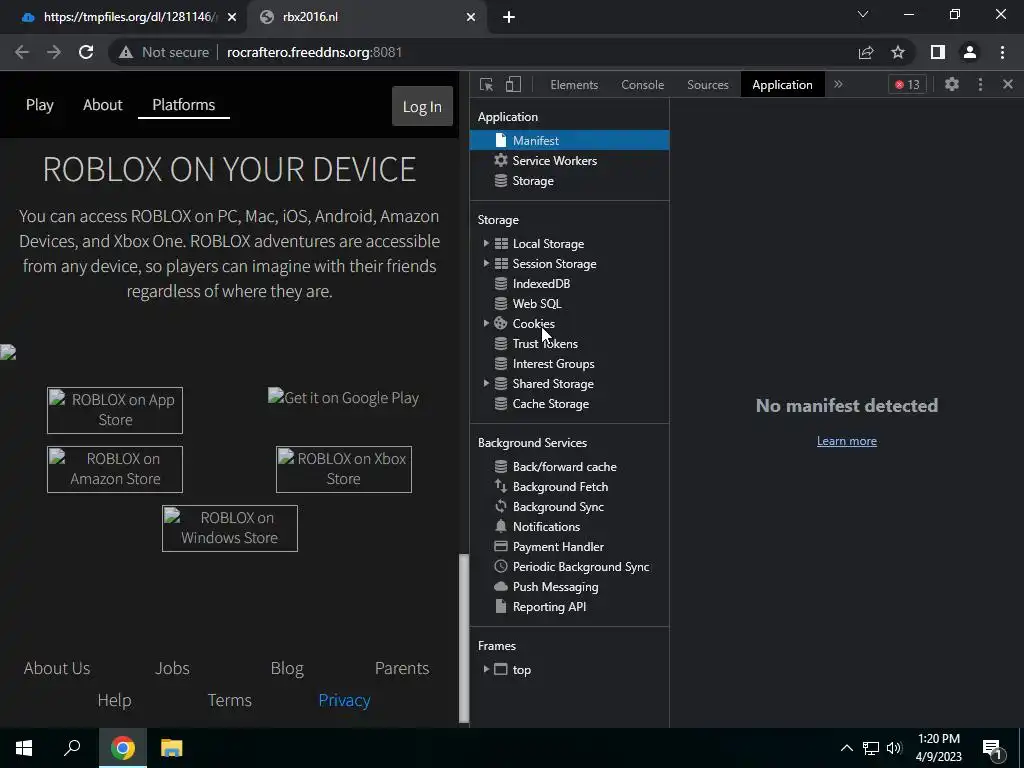Expand the Shared Storage arrow
Image resolution: width=1024 pixels, height=768 pixels.
pos(486,383)
